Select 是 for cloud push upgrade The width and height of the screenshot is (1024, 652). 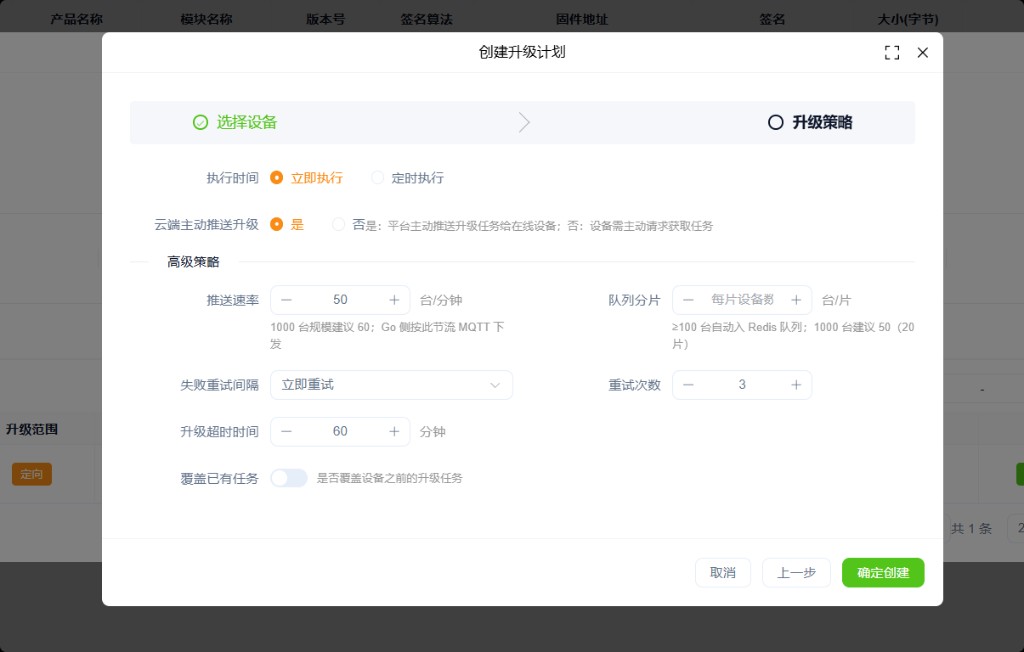point(287,225)
